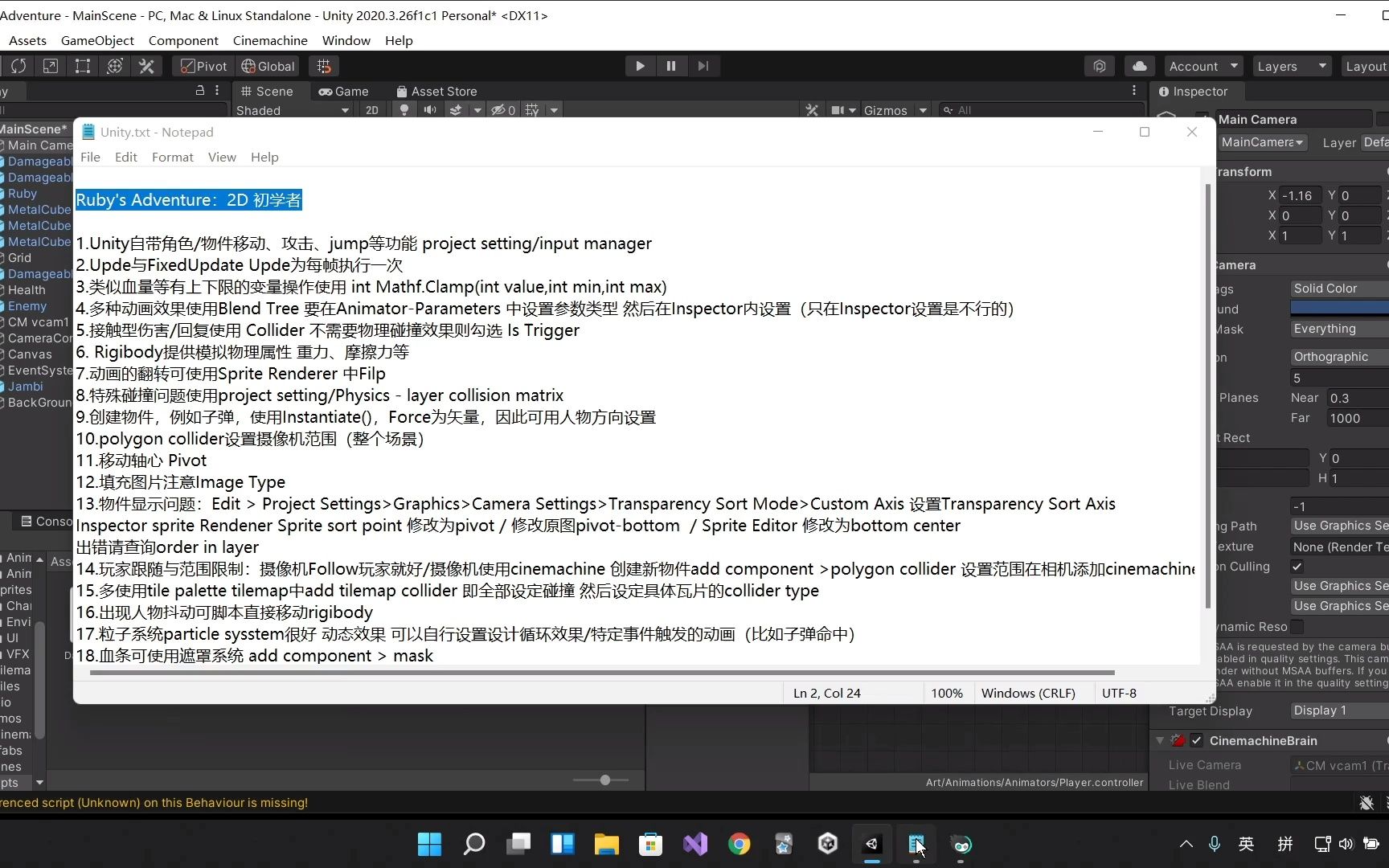Select Enemy in the Hierarchy

point(27,306)
